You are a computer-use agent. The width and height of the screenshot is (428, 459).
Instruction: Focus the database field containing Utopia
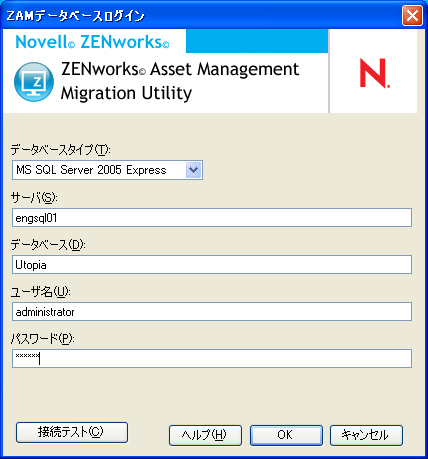tap(212, 265)
